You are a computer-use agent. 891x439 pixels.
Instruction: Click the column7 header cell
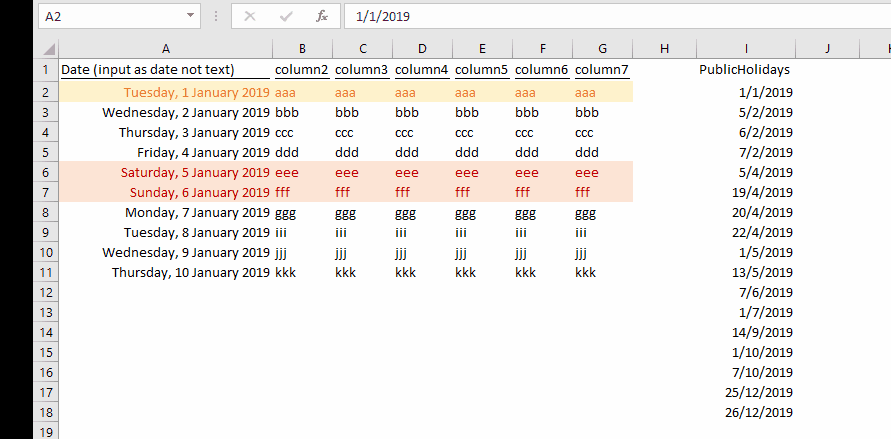pyautogui.click(x=602, y=70)
